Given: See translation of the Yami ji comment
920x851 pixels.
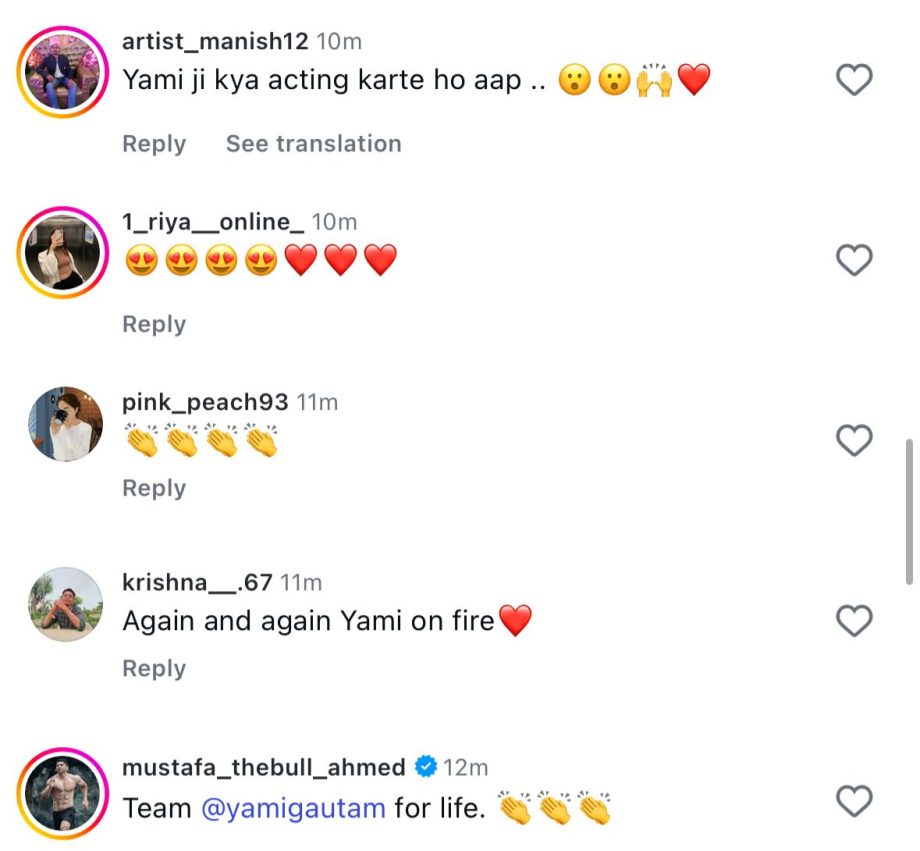Looking at the screenshot, I should 313,144.
